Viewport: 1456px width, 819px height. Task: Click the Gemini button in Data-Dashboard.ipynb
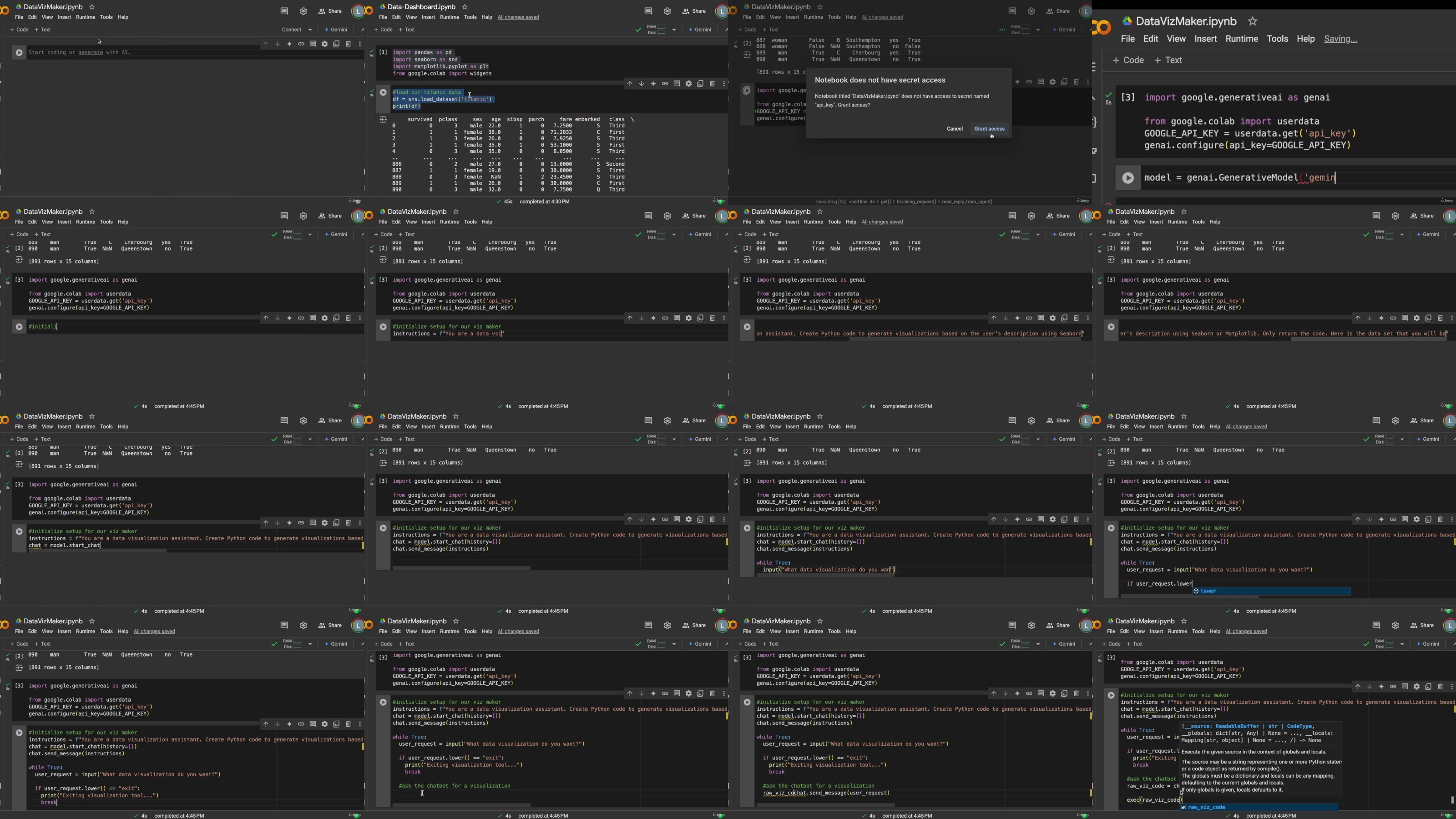tap(700, 30)
